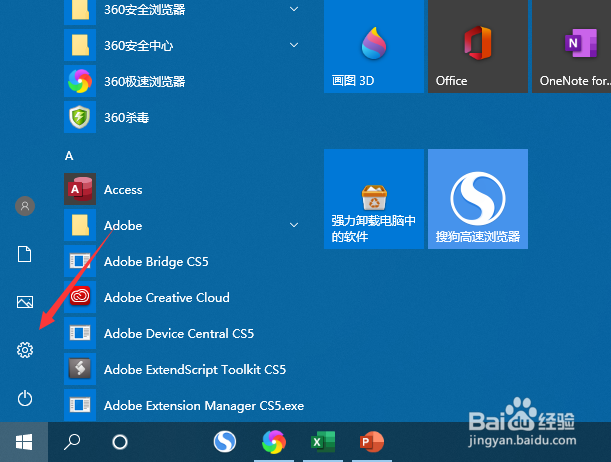Click letter A group header

[69, 156]
